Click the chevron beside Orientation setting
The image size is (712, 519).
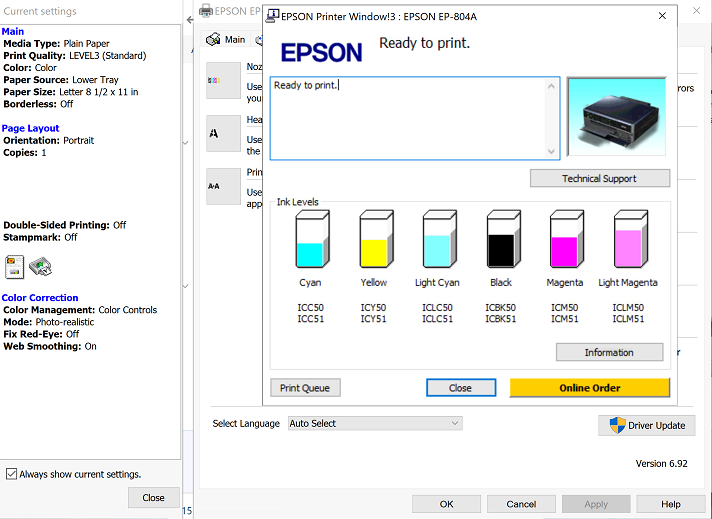[185, 143]
